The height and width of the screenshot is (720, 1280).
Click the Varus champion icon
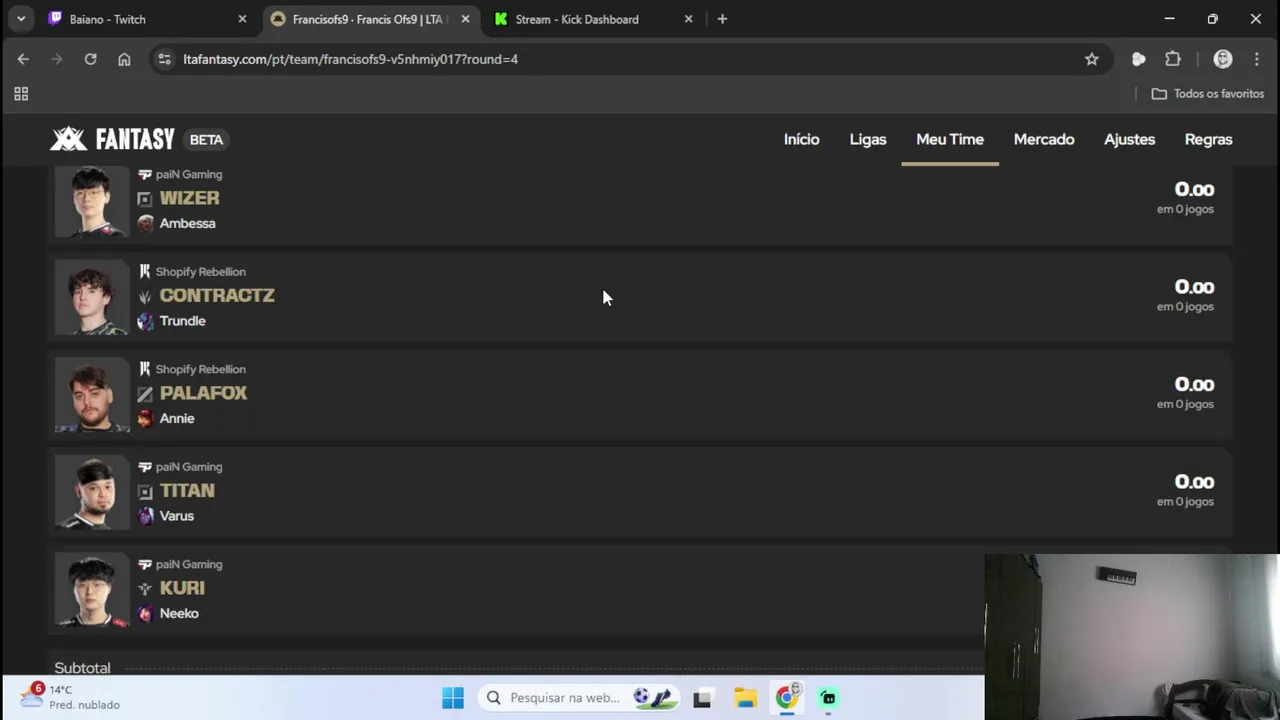[145, 516]
